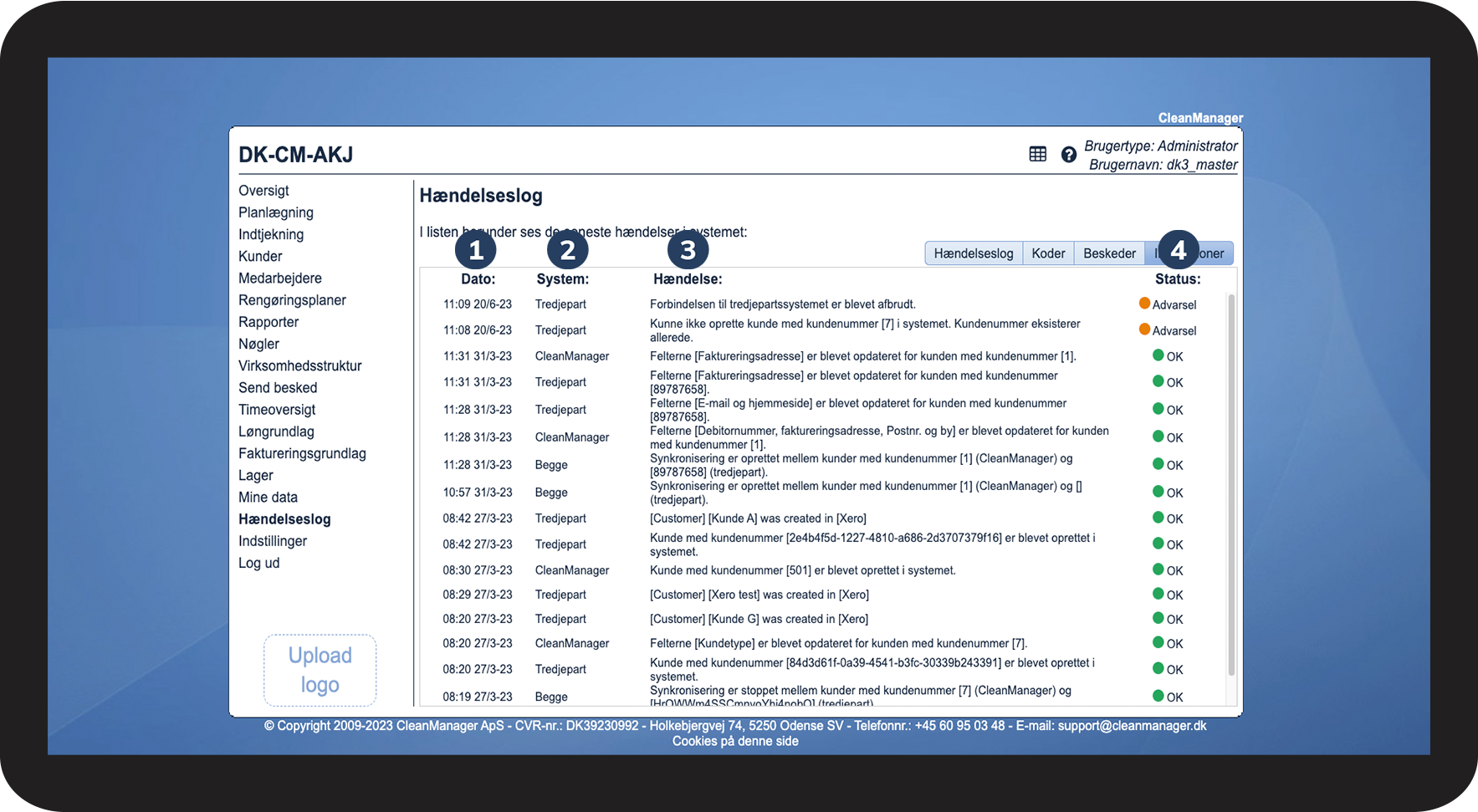Open Faktureringsgrundlag
This screenshot has height=812, width=1478.
point(302,453)
